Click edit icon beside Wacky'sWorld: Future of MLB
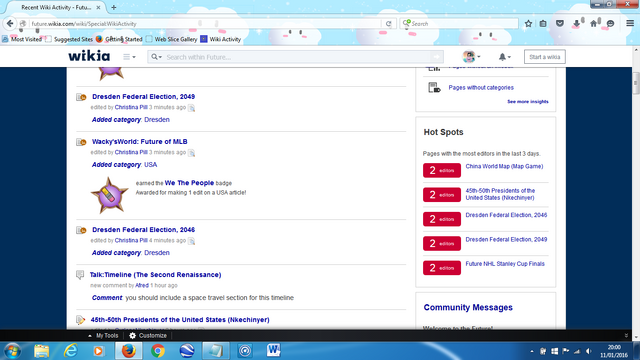The width and height of the screenshot is (640, 360). pyautogui.click(x=81, y=142)
